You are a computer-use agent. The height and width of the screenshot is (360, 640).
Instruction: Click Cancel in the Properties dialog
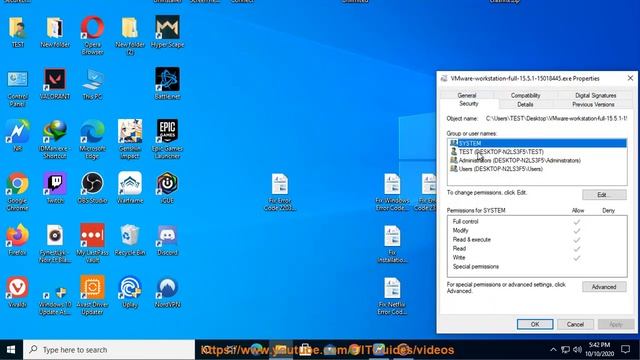(x=575, y=324)
